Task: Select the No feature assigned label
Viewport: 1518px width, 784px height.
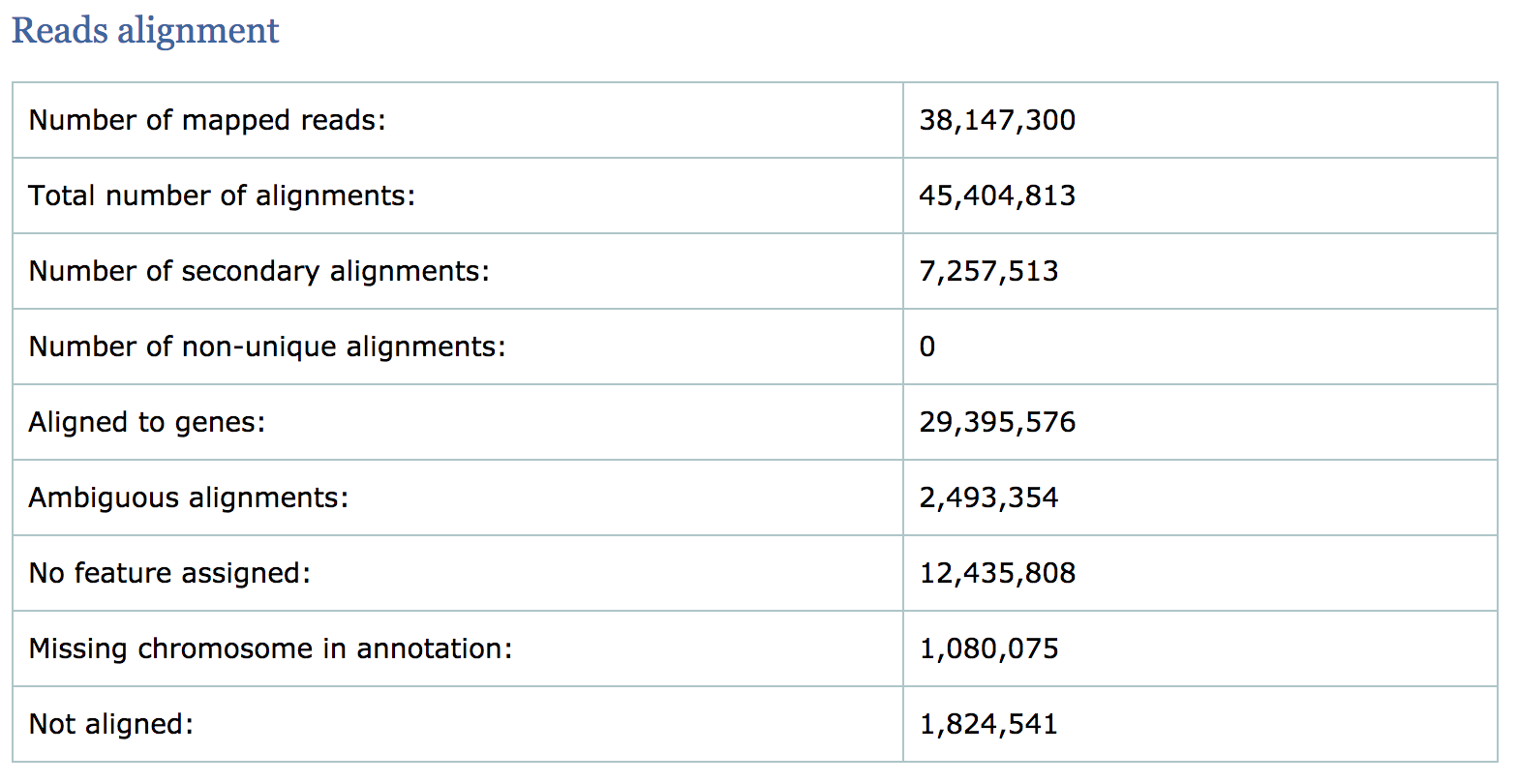Action: (x=169, y=573)
